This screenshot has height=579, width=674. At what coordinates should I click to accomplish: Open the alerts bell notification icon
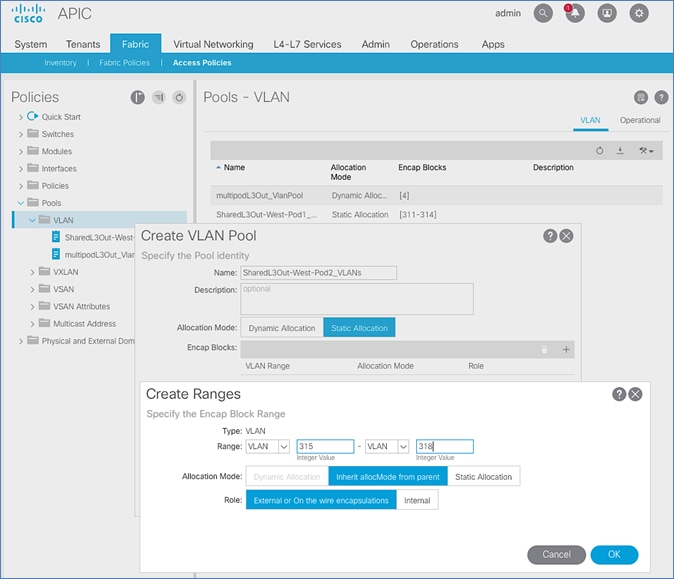[575, 13]
